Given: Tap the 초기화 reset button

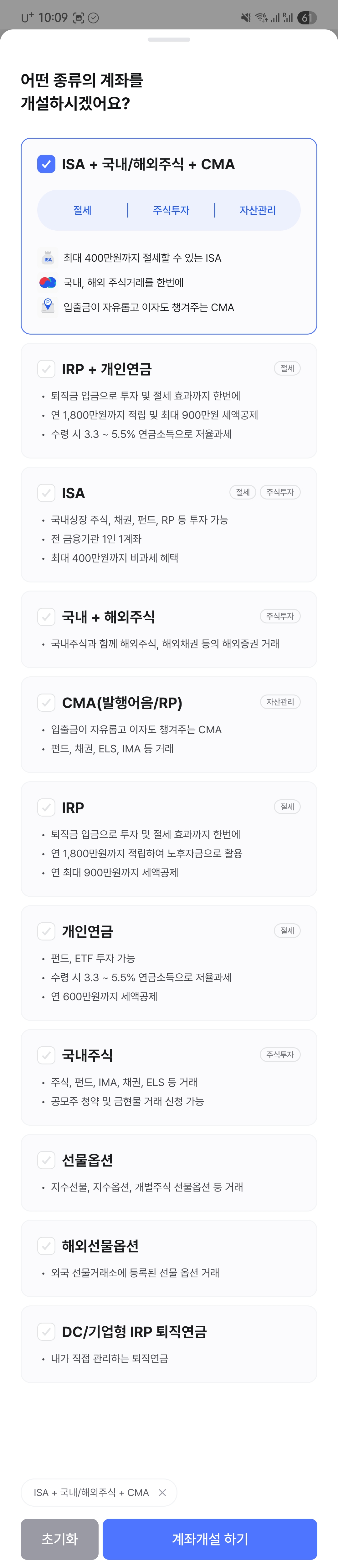Looking at the screenshot, I should [60, 1539].
